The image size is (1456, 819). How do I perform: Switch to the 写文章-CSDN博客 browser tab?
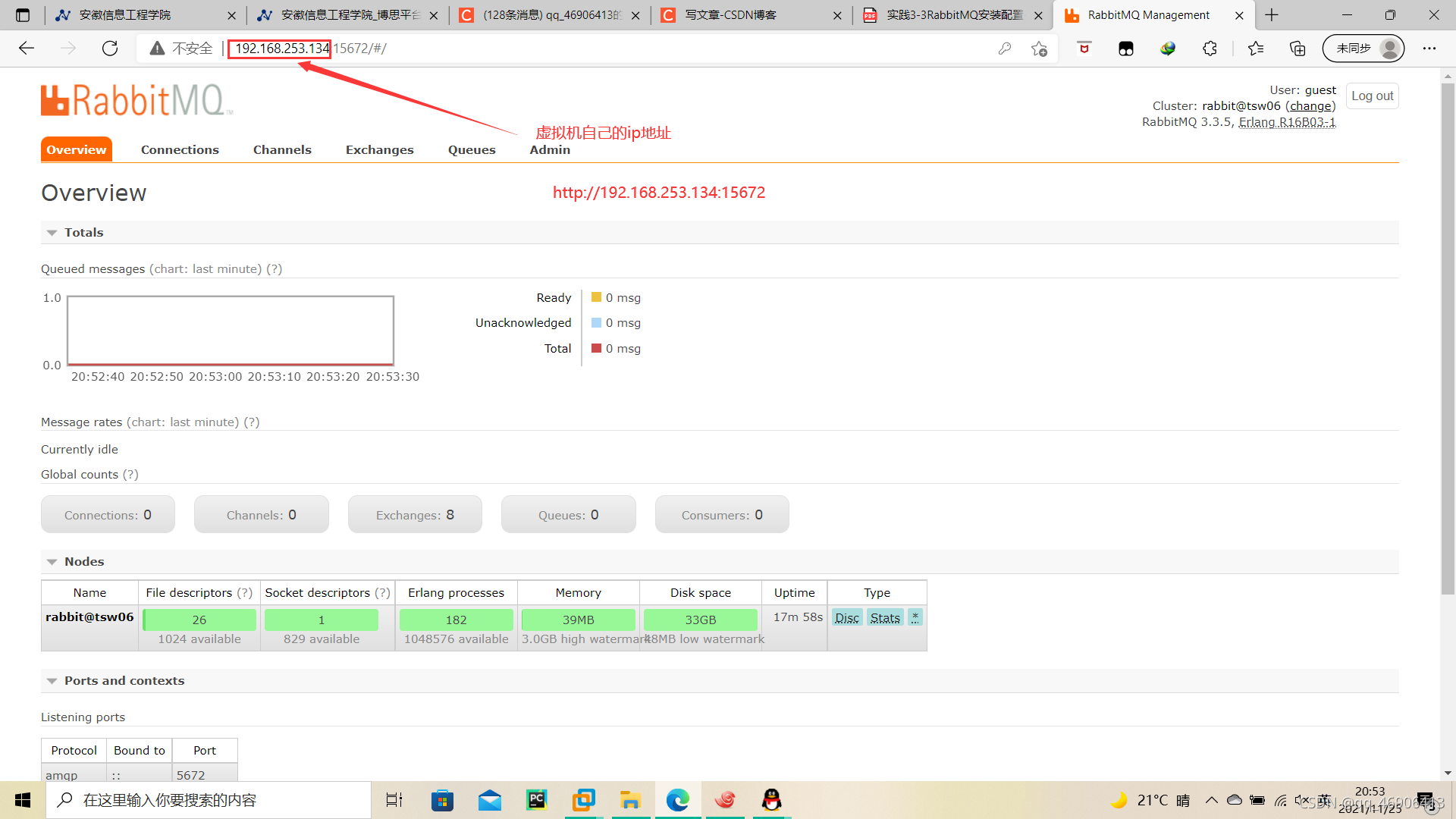coord(730,15)
